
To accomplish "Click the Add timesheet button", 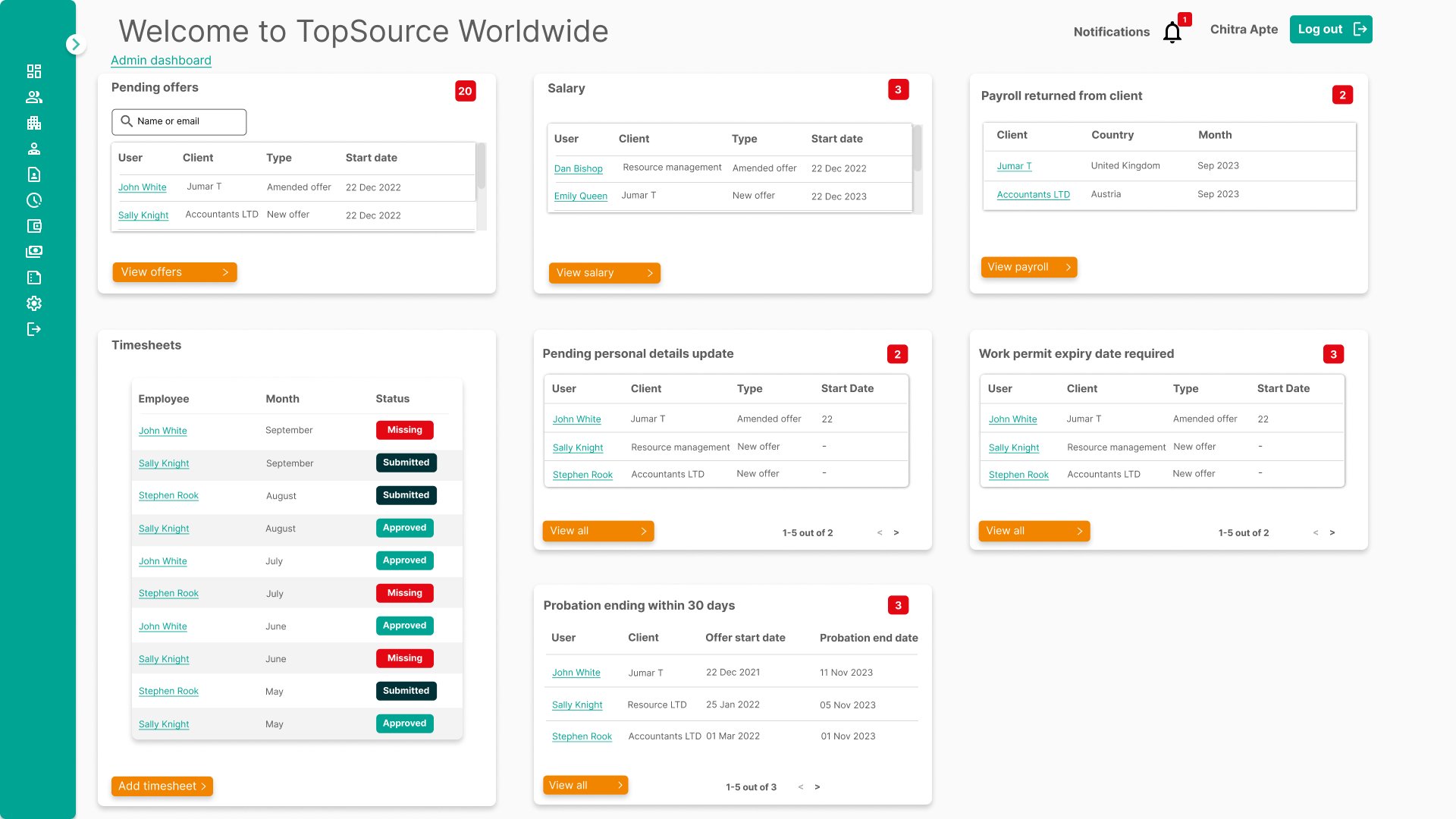I will [x=162, y=786].
